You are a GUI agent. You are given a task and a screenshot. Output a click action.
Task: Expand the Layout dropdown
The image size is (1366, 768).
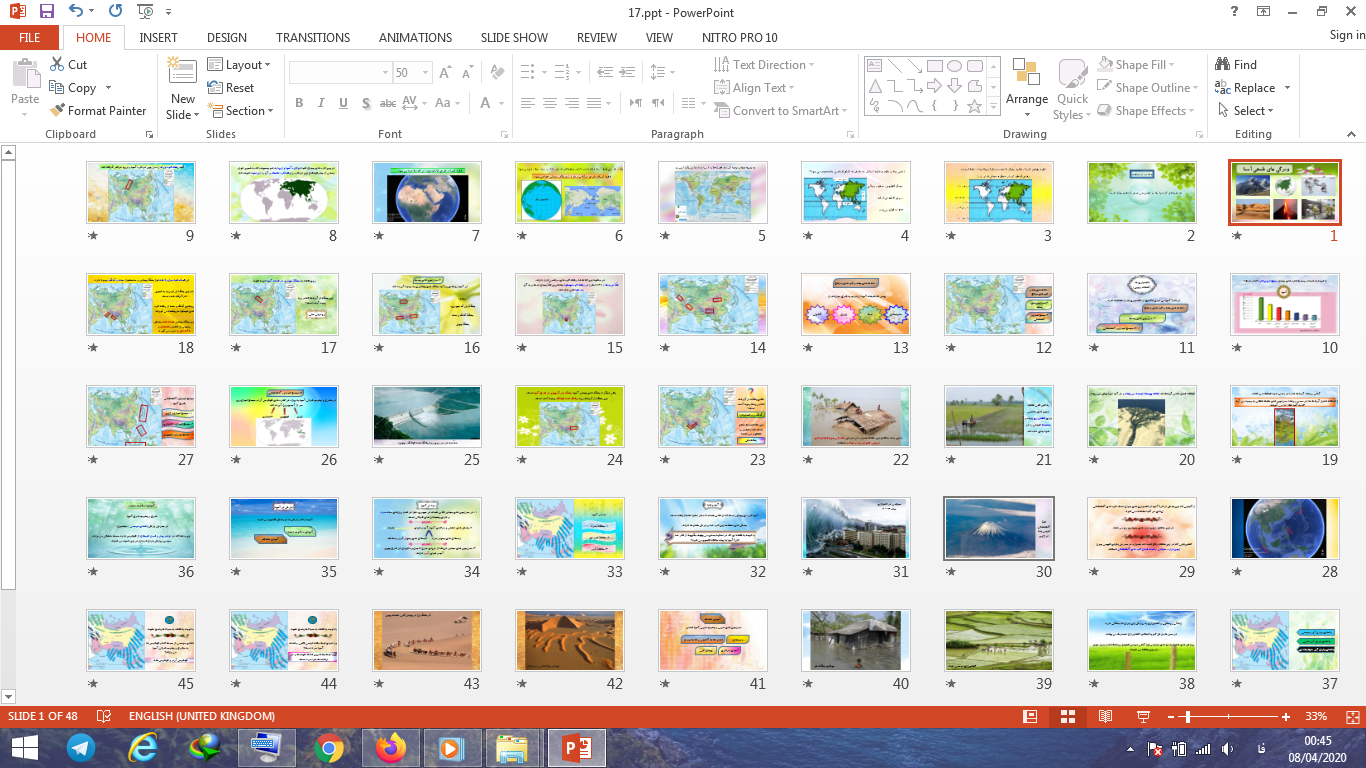[x=240, y=64]
